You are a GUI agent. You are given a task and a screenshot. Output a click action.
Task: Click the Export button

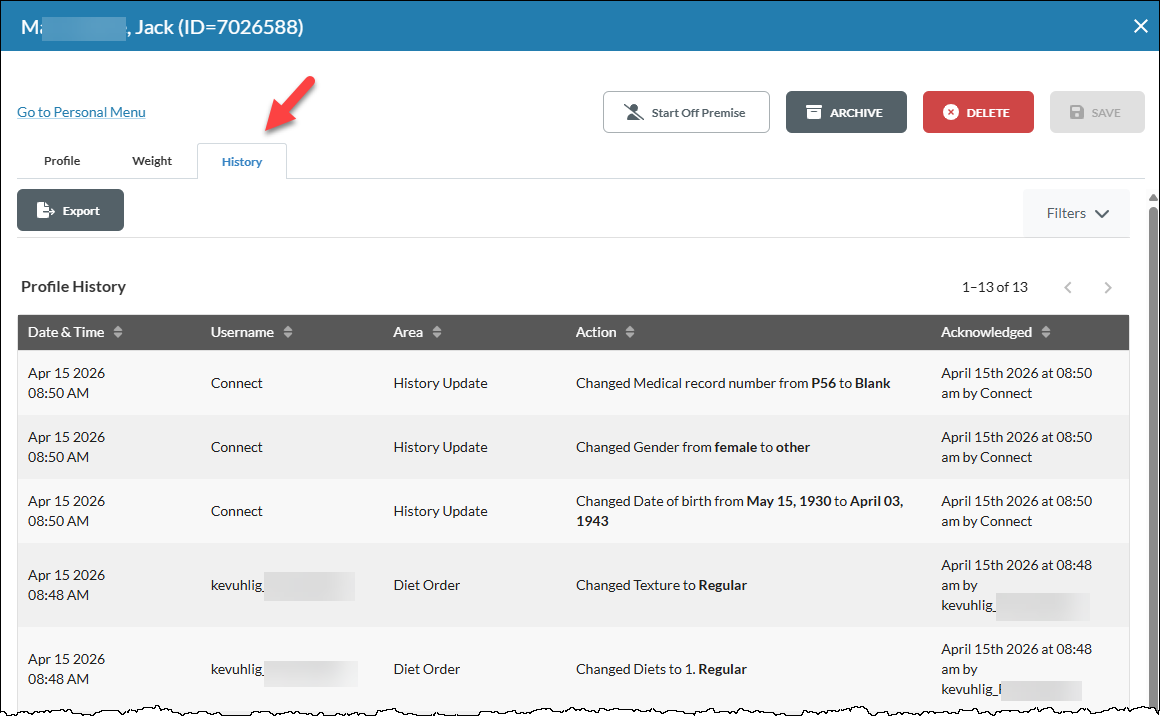[70, 211]
